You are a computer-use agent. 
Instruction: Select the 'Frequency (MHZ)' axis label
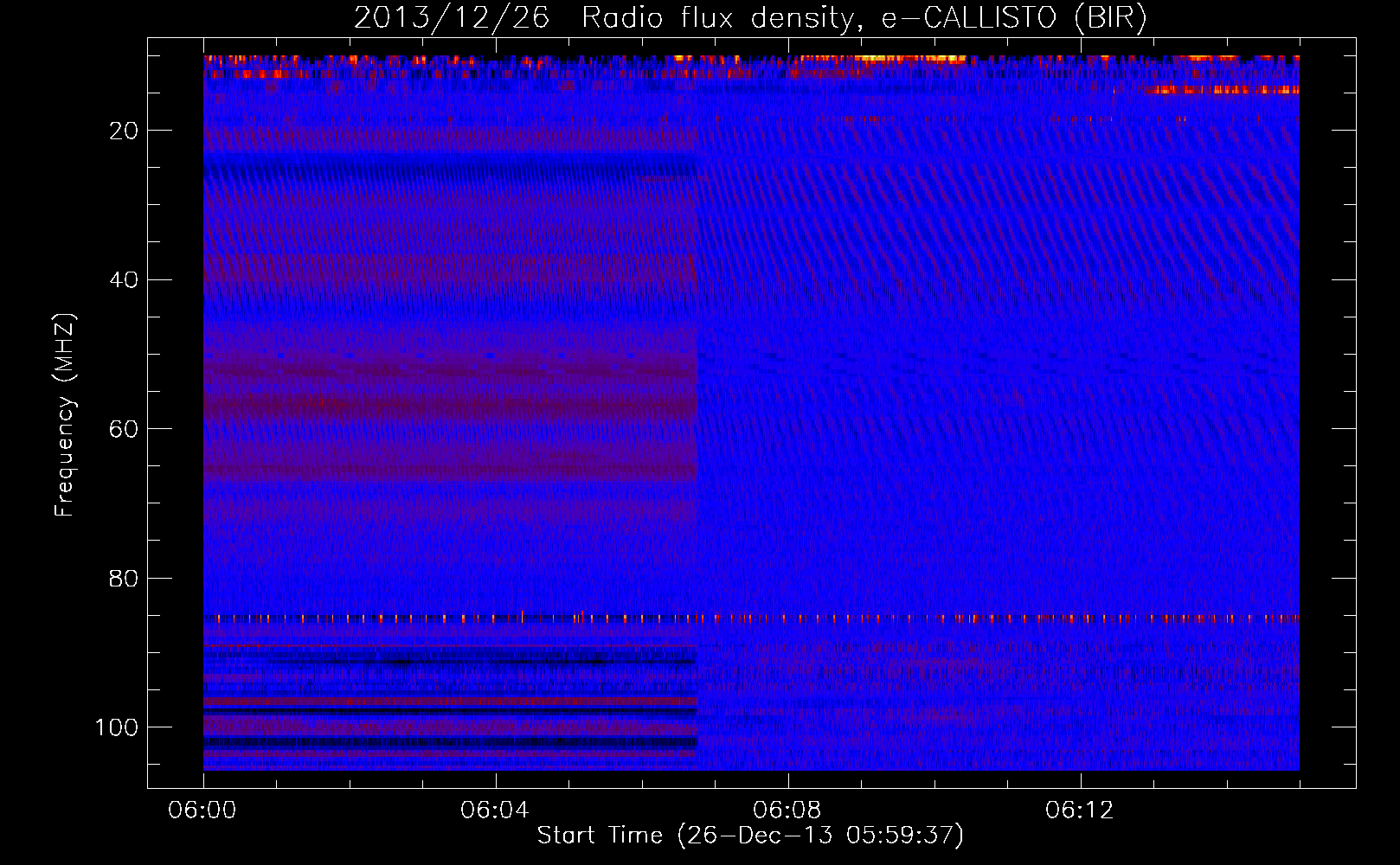click(65, 414)
